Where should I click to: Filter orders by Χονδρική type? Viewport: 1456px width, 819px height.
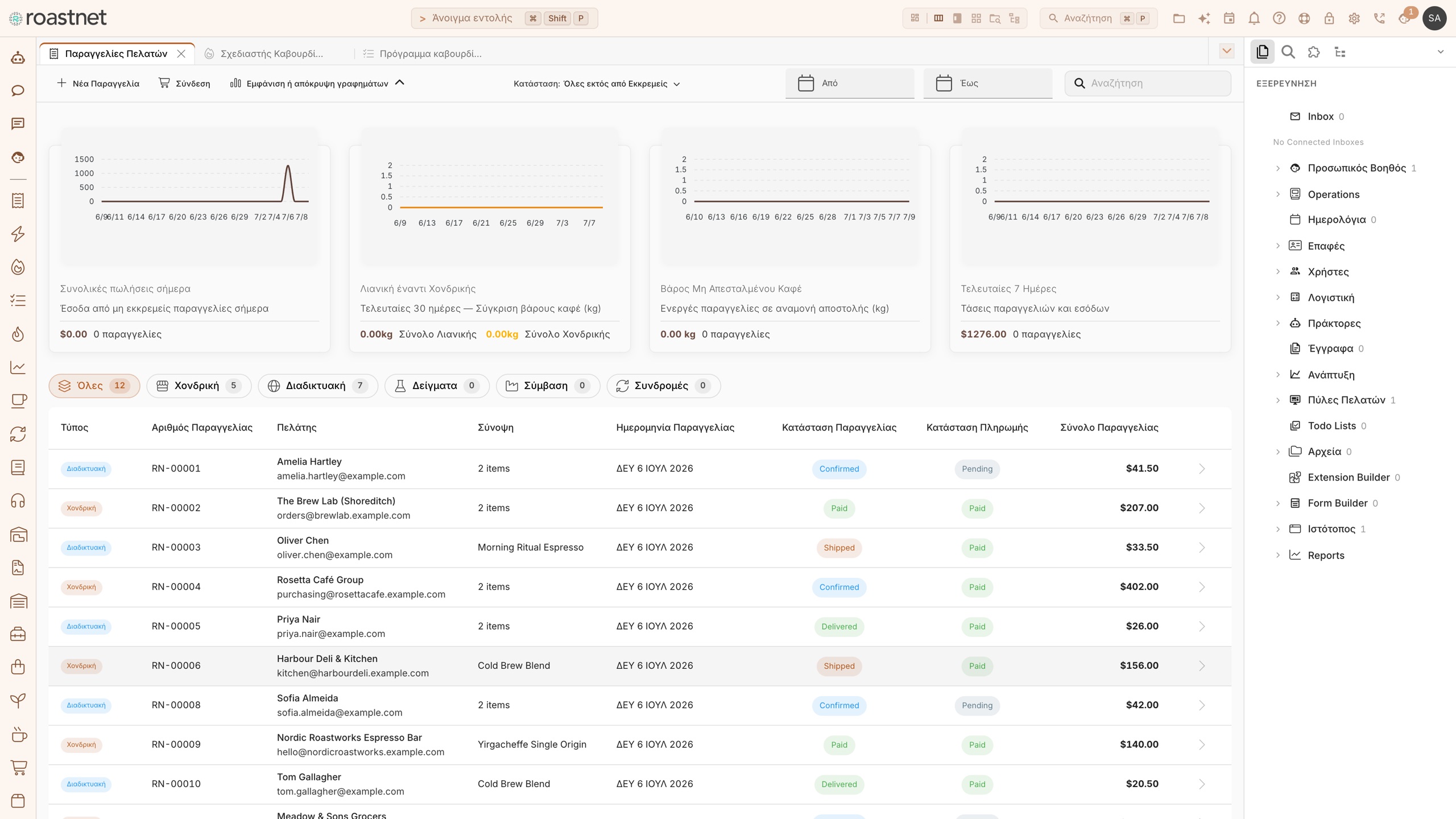point(198,386)
